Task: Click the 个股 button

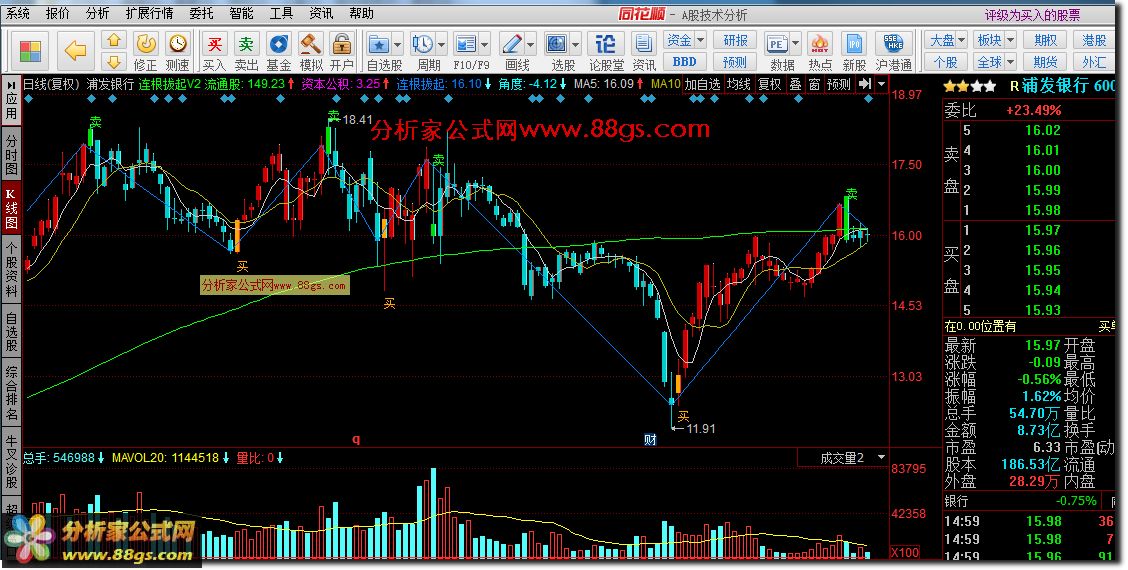Action: pyautogui.click(x=947, y=62)
